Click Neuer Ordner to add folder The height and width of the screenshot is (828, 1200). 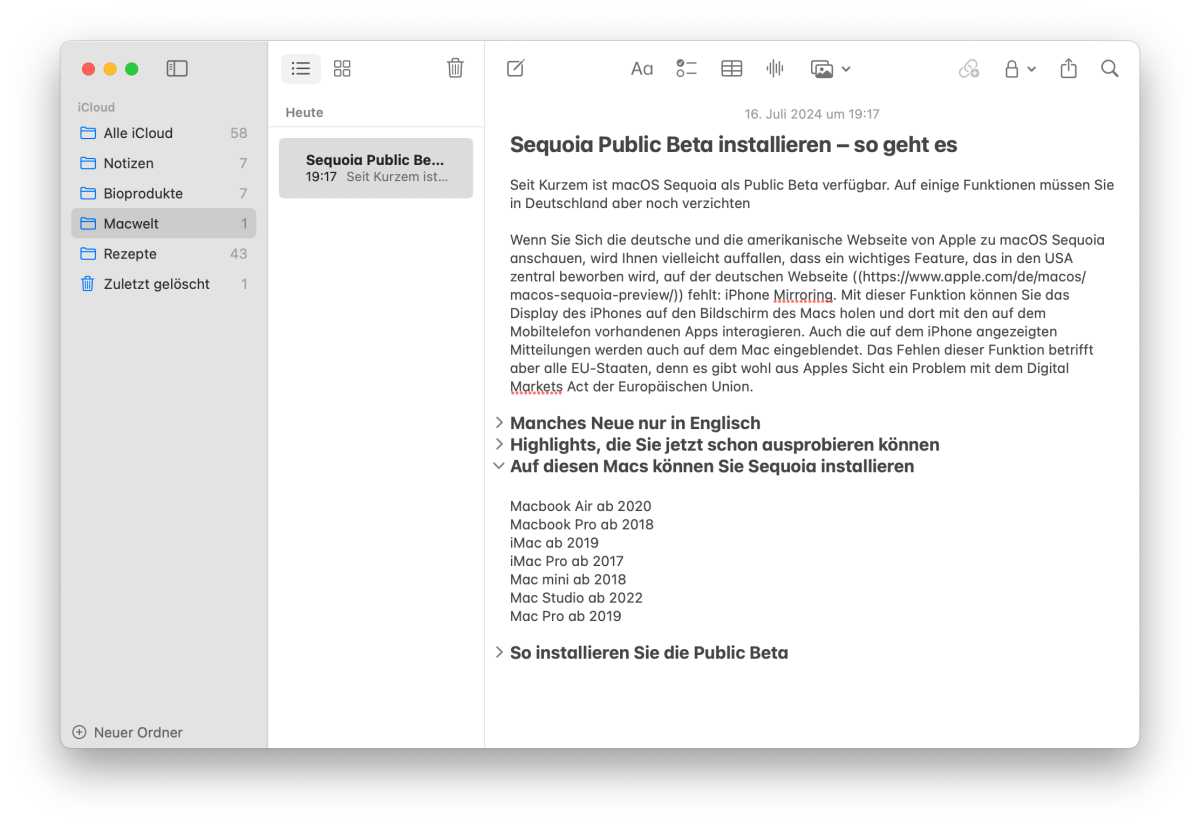coord(127,732)
